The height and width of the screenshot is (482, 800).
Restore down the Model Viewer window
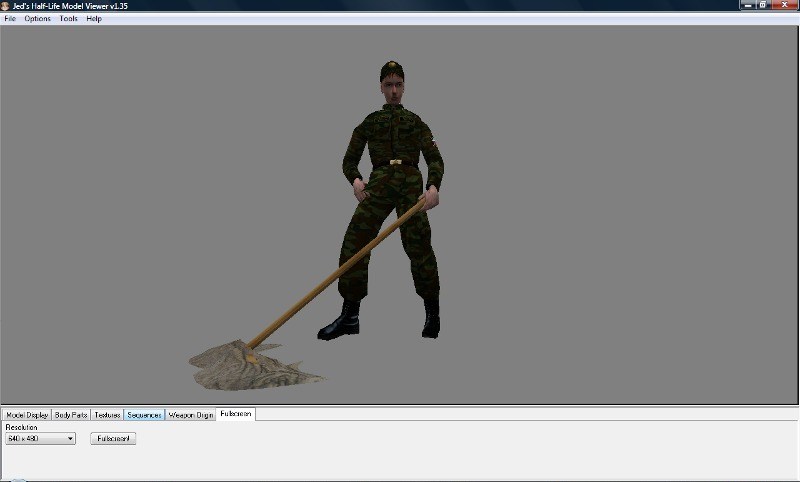click(763, 5)
